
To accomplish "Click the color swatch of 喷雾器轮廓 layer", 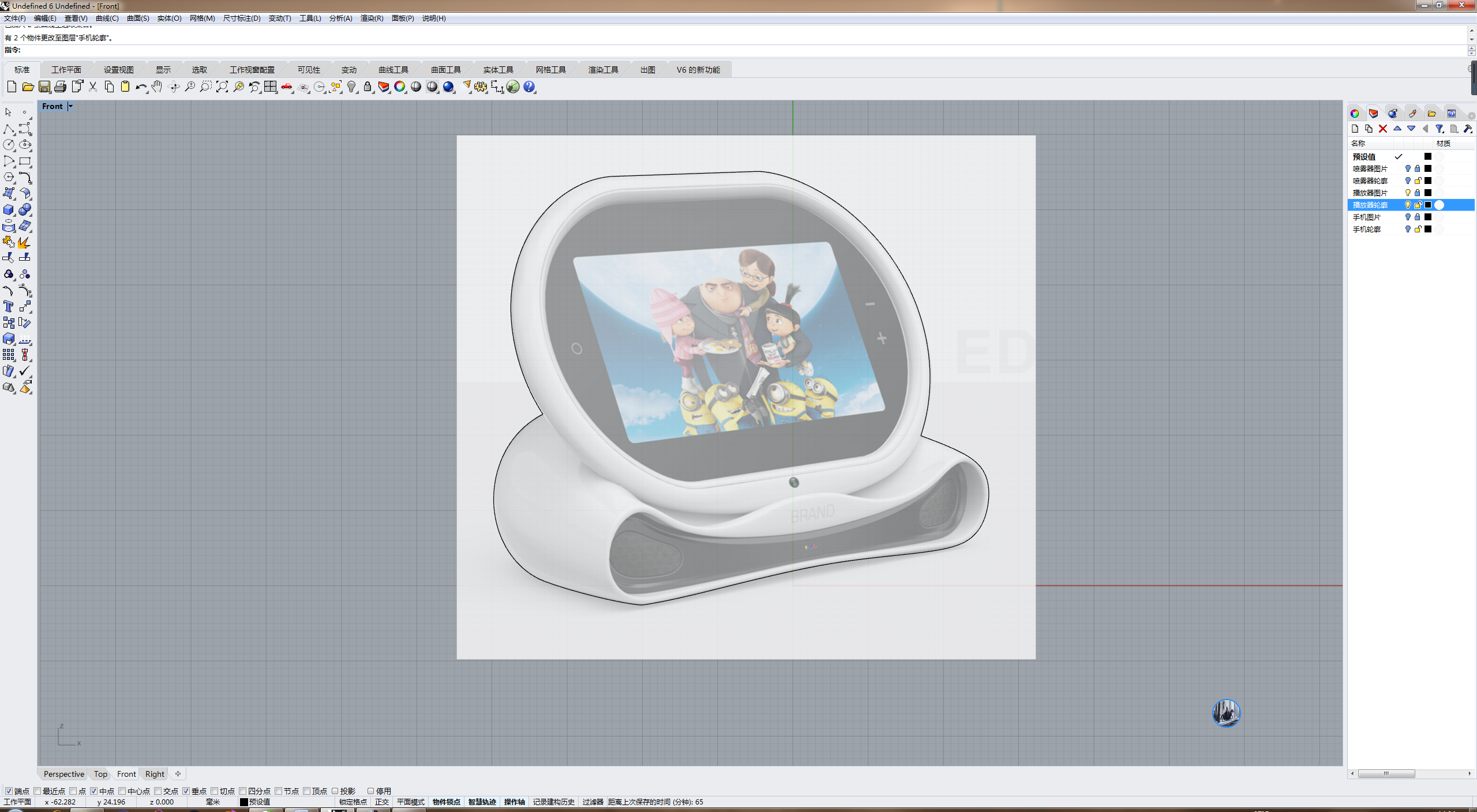I will coord(1428,181).
